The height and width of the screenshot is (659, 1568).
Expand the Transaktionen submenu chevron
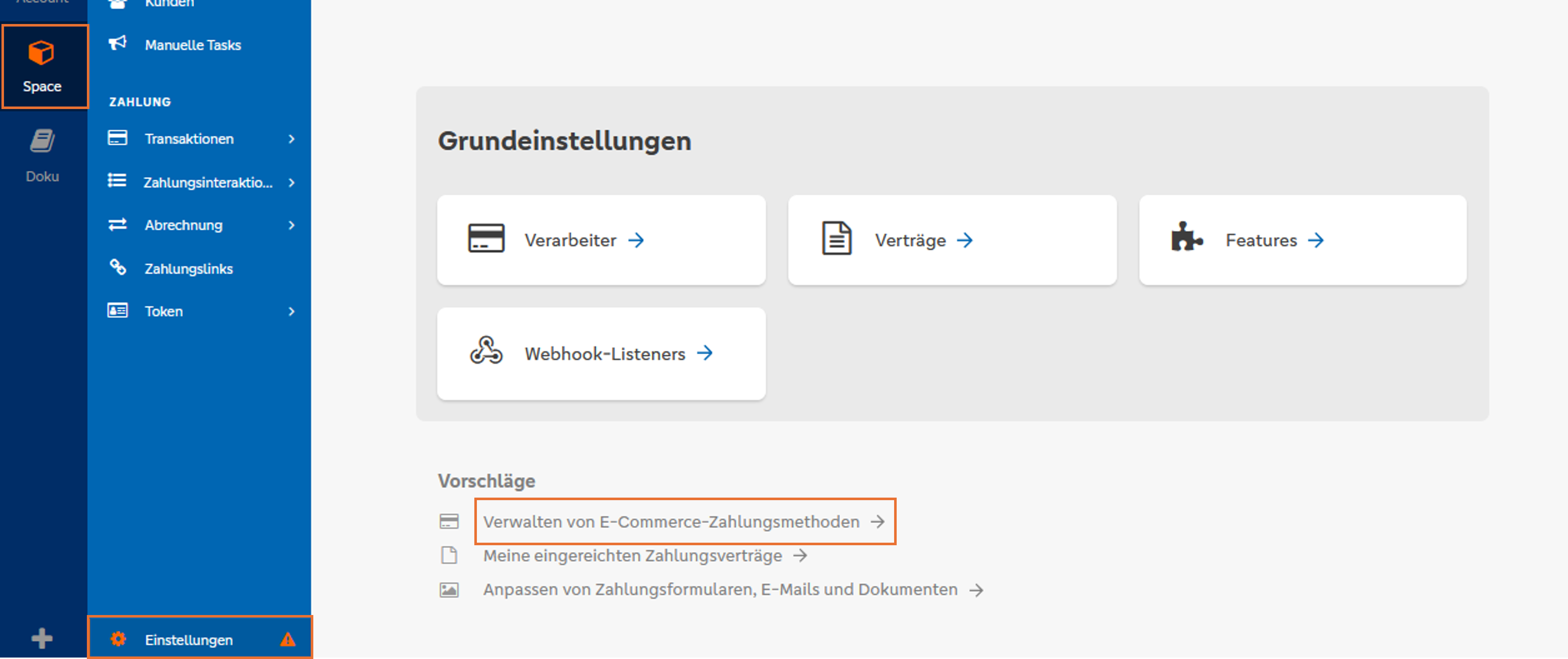292,139
